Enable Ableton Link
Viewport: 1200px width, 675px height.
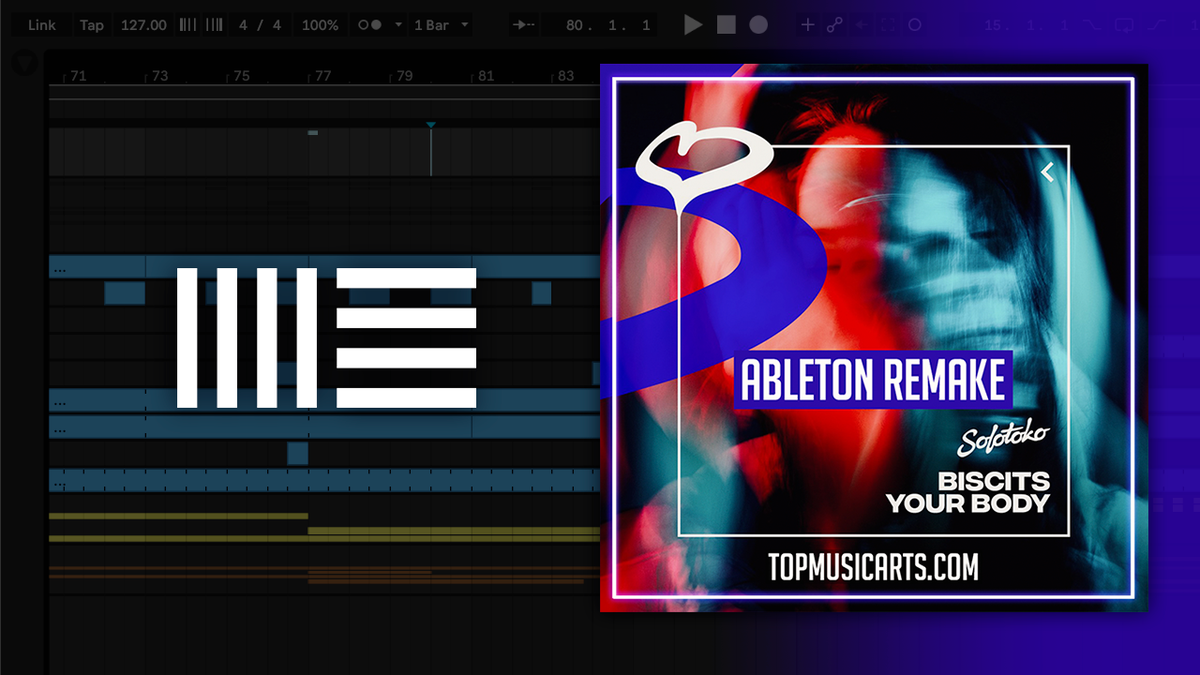point(40,25)
